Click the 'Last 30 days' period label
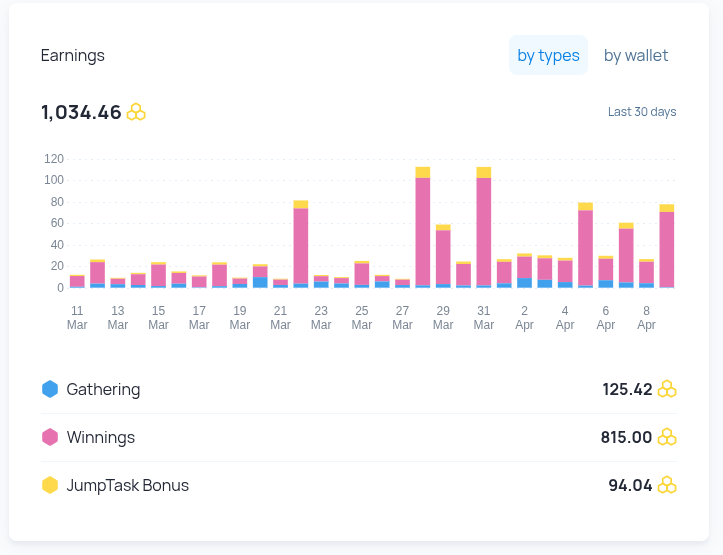 (642, 112)
